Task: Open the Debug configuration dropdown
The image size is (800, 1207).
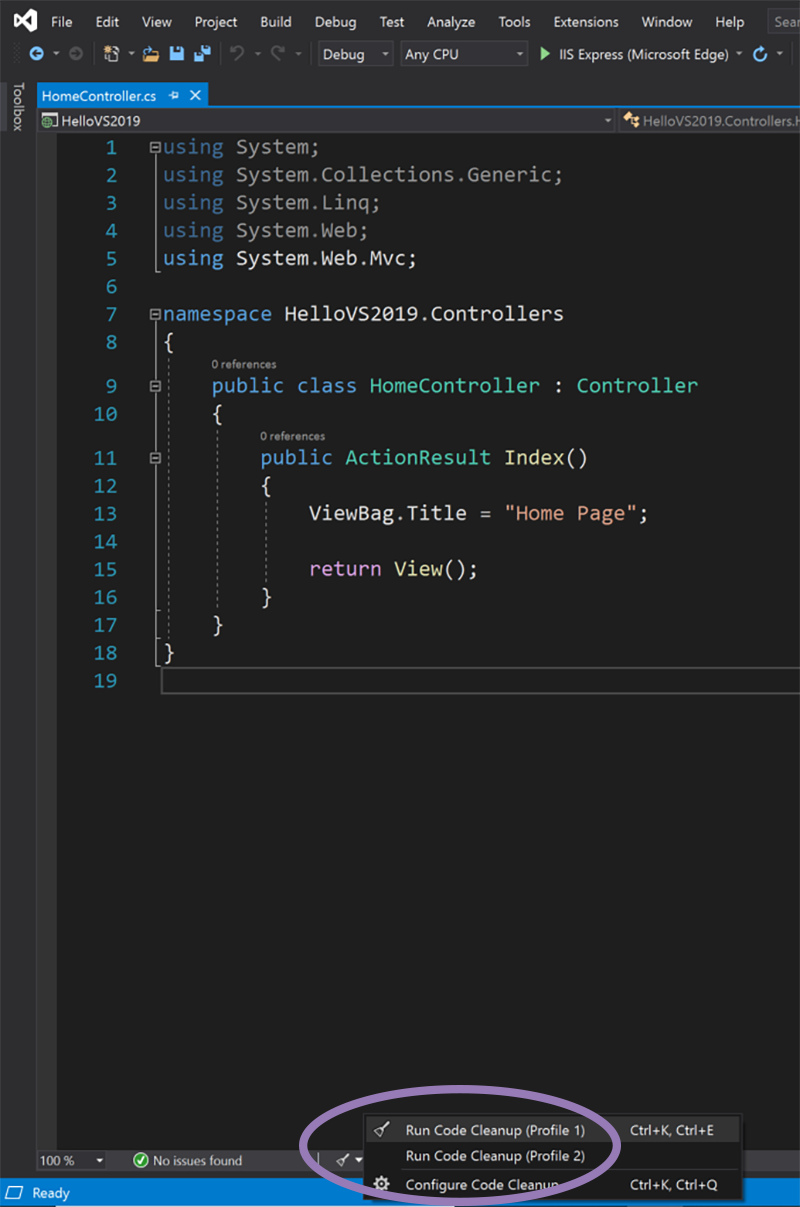Action: 356,55
